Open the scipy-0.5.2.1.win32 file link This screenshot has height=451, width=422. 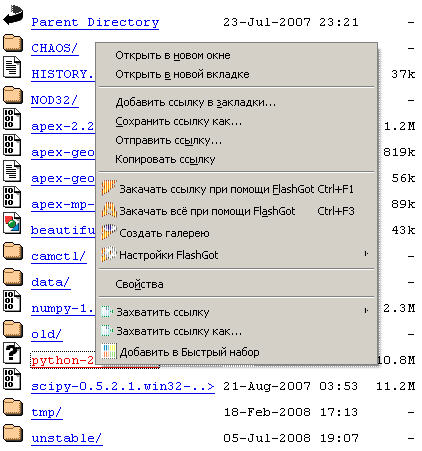point(123,387)
